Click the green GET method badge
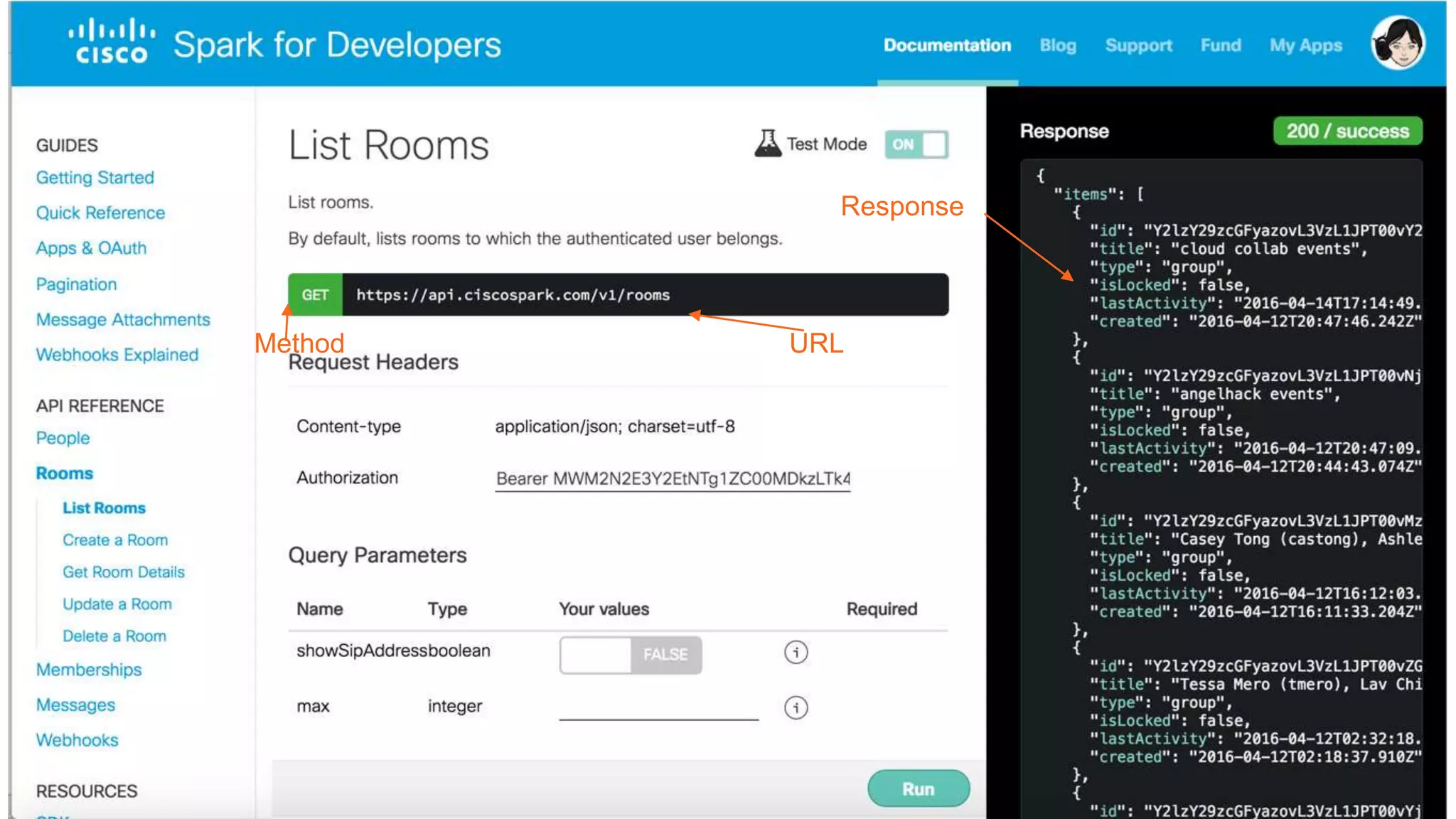The height and width of the screenshot is (819, 1456). (315, 295)
